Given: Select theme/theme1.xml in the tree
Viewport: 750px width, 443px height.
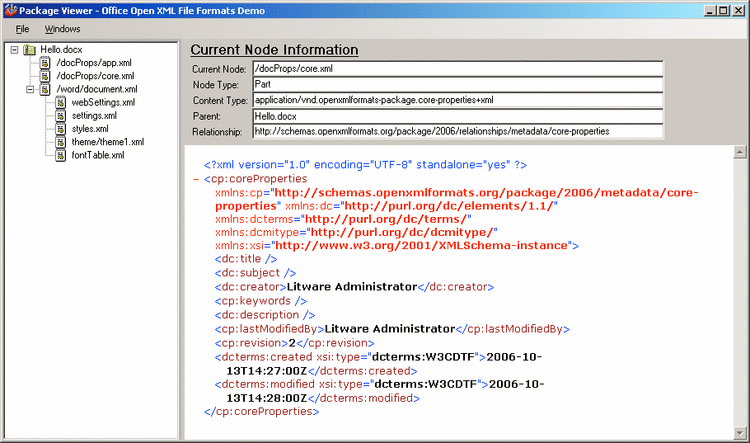Looking at the screenshot, I should point(108,142).
